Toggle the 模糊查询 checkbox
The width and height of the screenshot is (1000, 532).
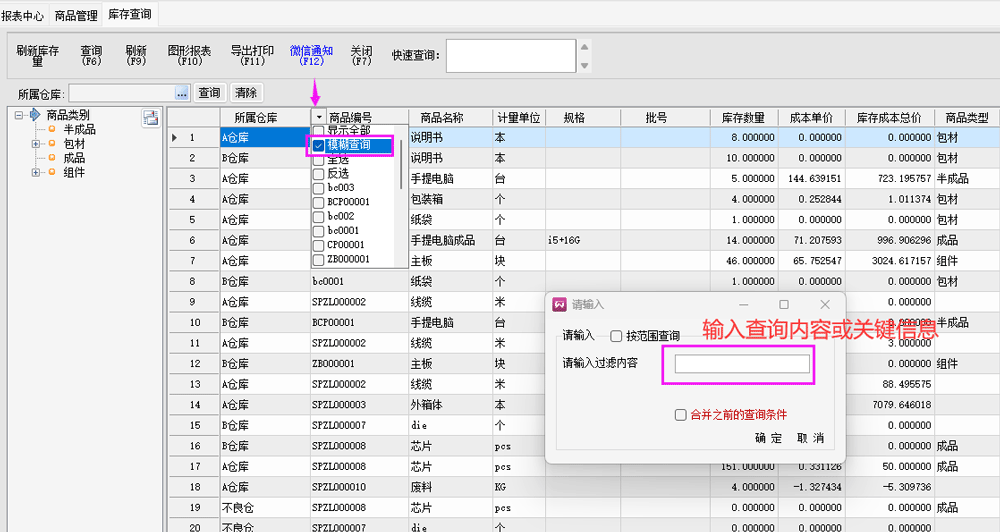click(x=319, y=146)
